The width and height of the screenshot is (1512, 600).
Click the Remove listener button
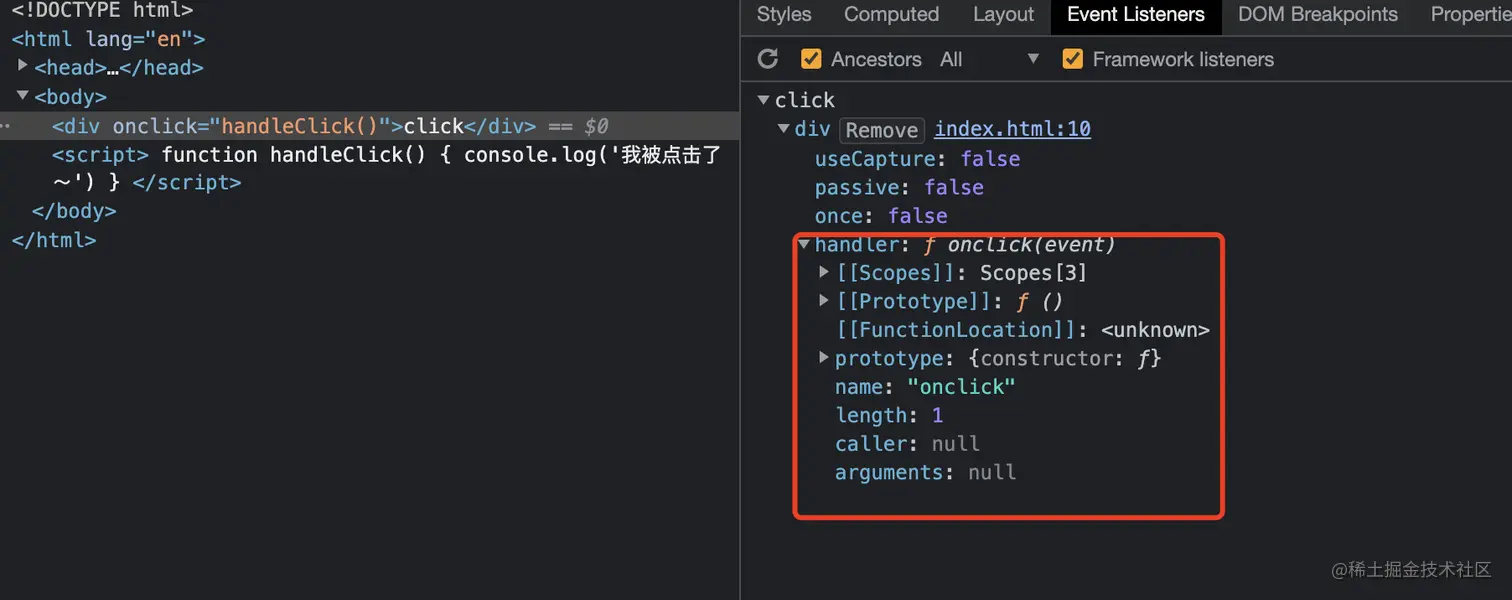point(881,130)
